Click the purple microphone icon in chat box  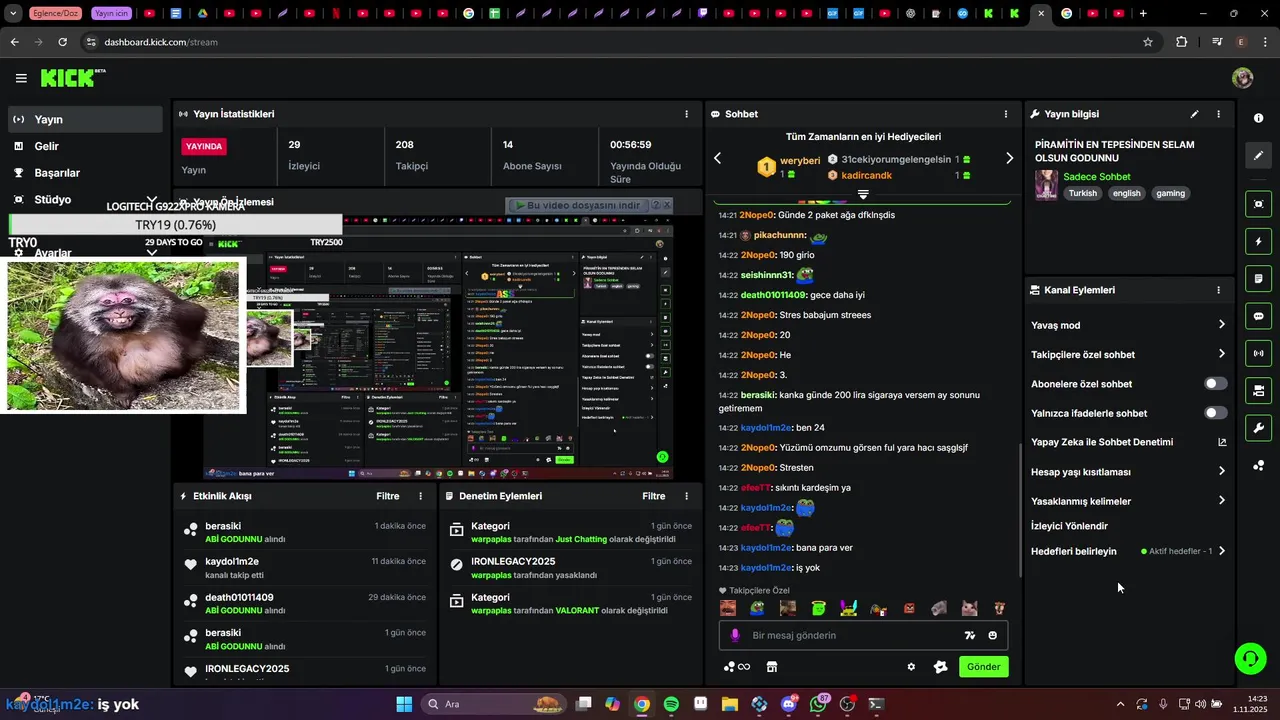point(735,635)
